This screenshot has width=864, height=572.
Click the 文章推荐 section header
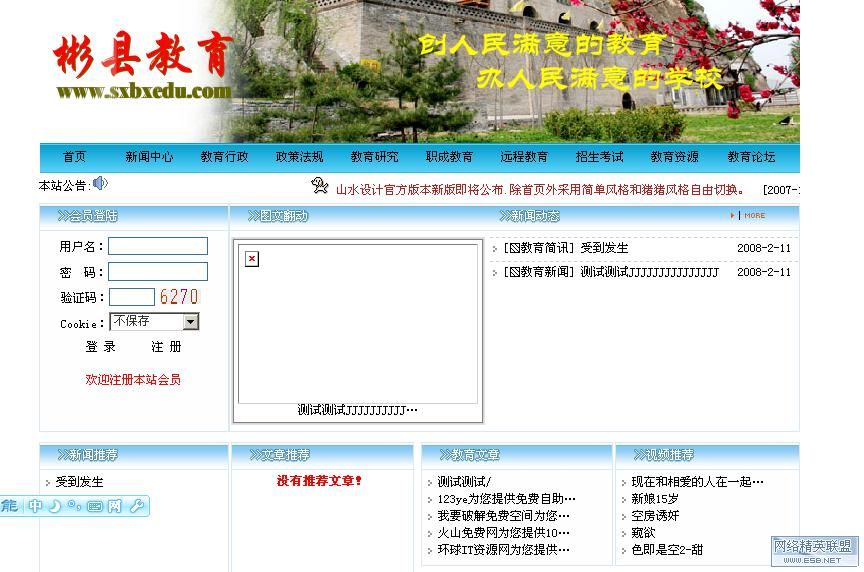(x=279, y=455)
